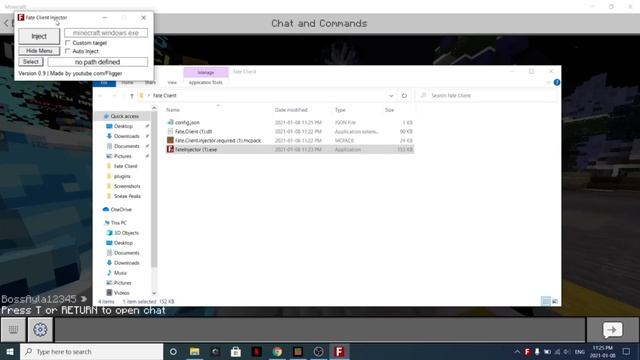Sort files by Date modified column
This screenshot has width=640, height=360.
[291, 110]
